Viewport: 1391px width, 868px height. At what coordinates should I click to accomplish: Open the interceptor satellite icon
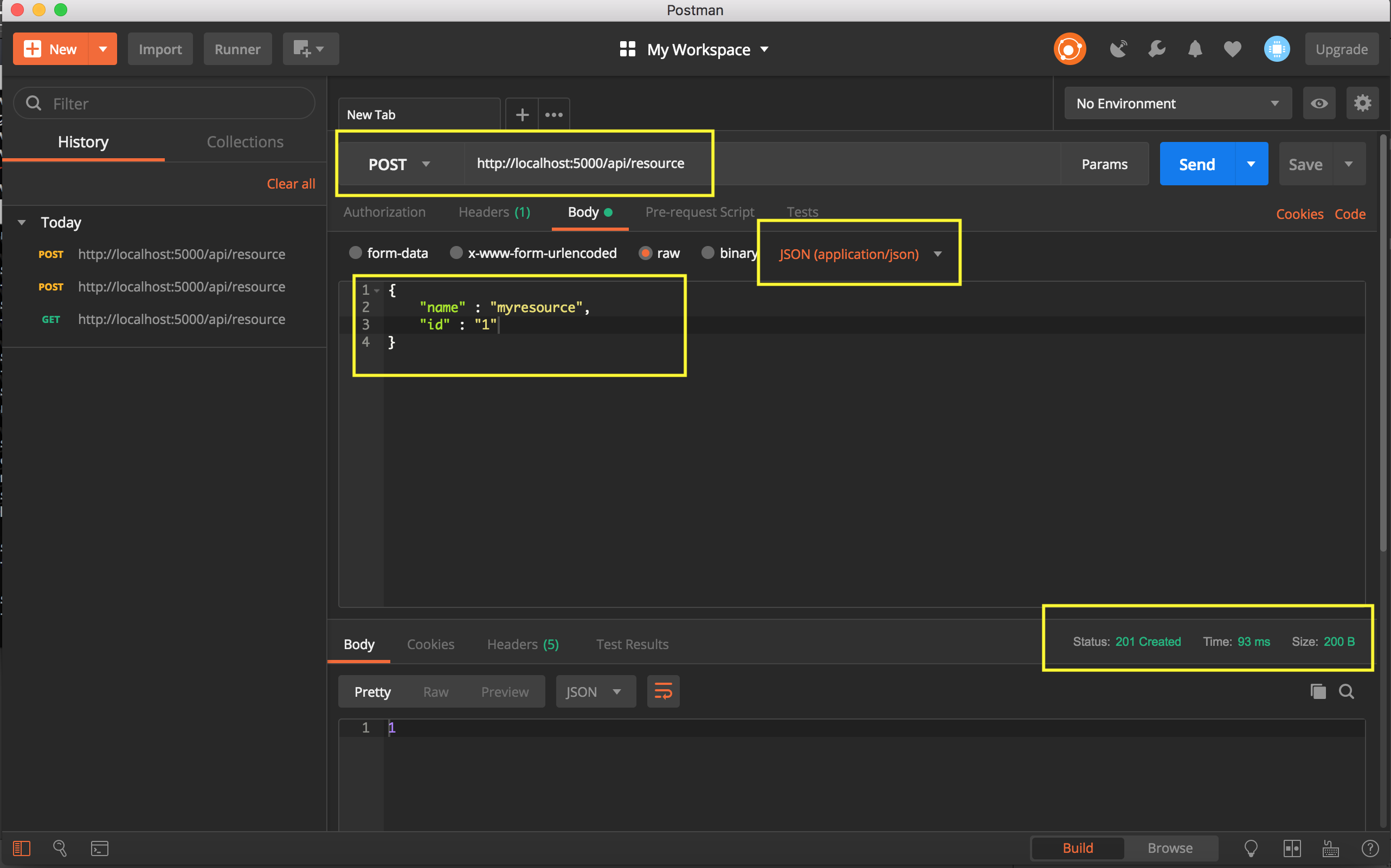(1118, 49)
